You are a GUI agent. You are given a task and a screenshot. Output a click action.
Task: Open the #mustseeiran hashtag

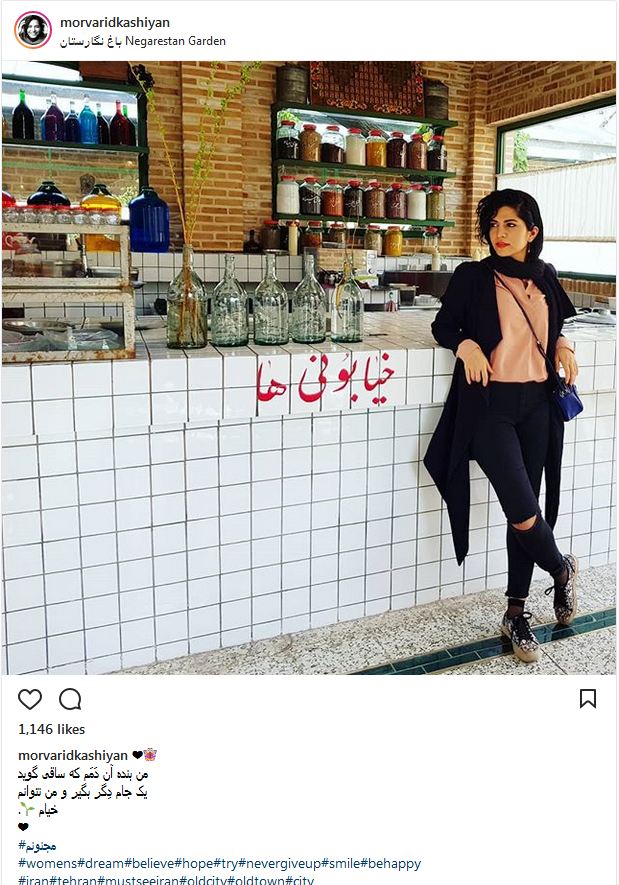coord(139,880)
